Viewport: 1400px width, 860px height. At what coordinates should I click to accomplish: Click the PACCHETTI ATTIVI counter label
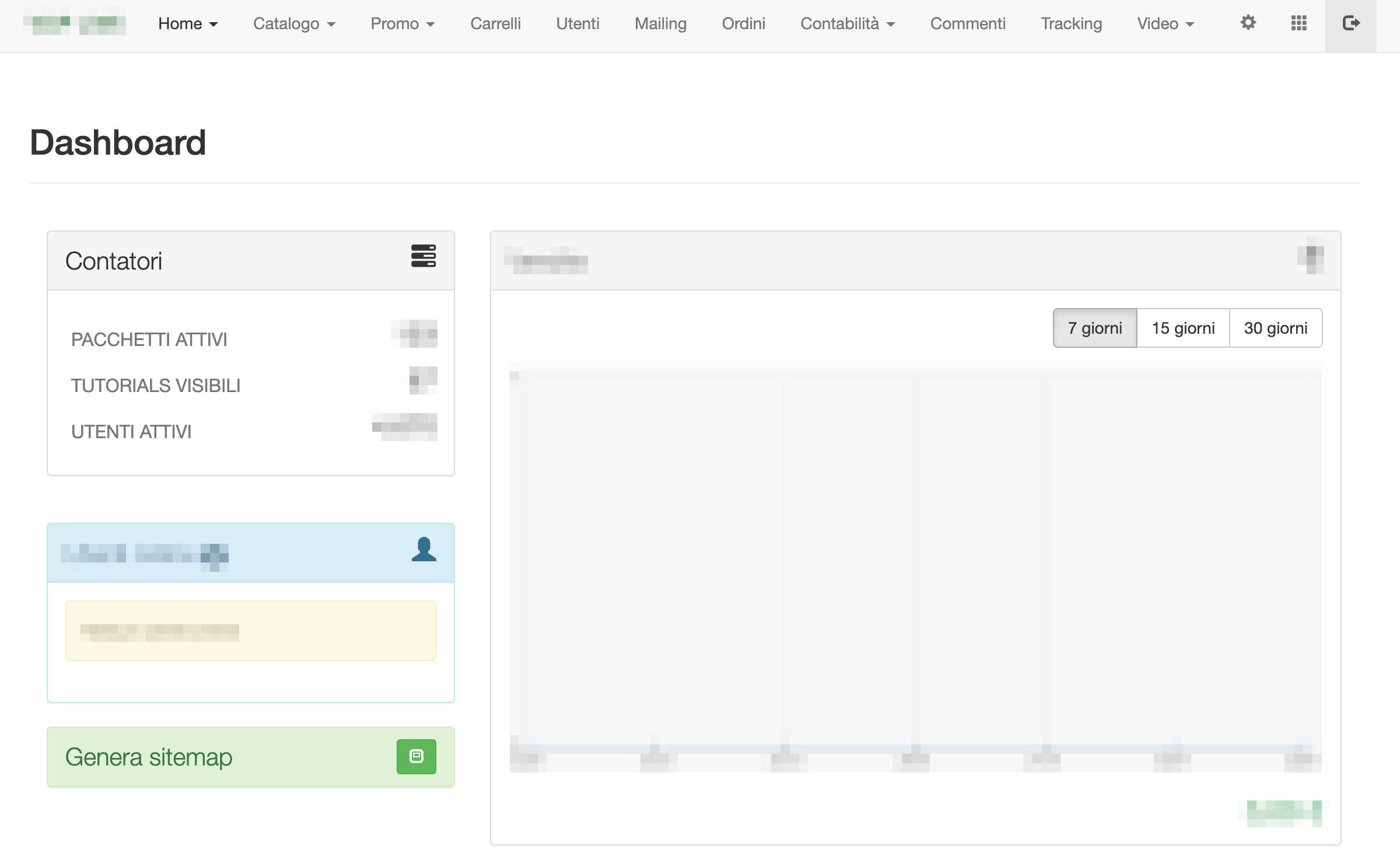[149, 340]
